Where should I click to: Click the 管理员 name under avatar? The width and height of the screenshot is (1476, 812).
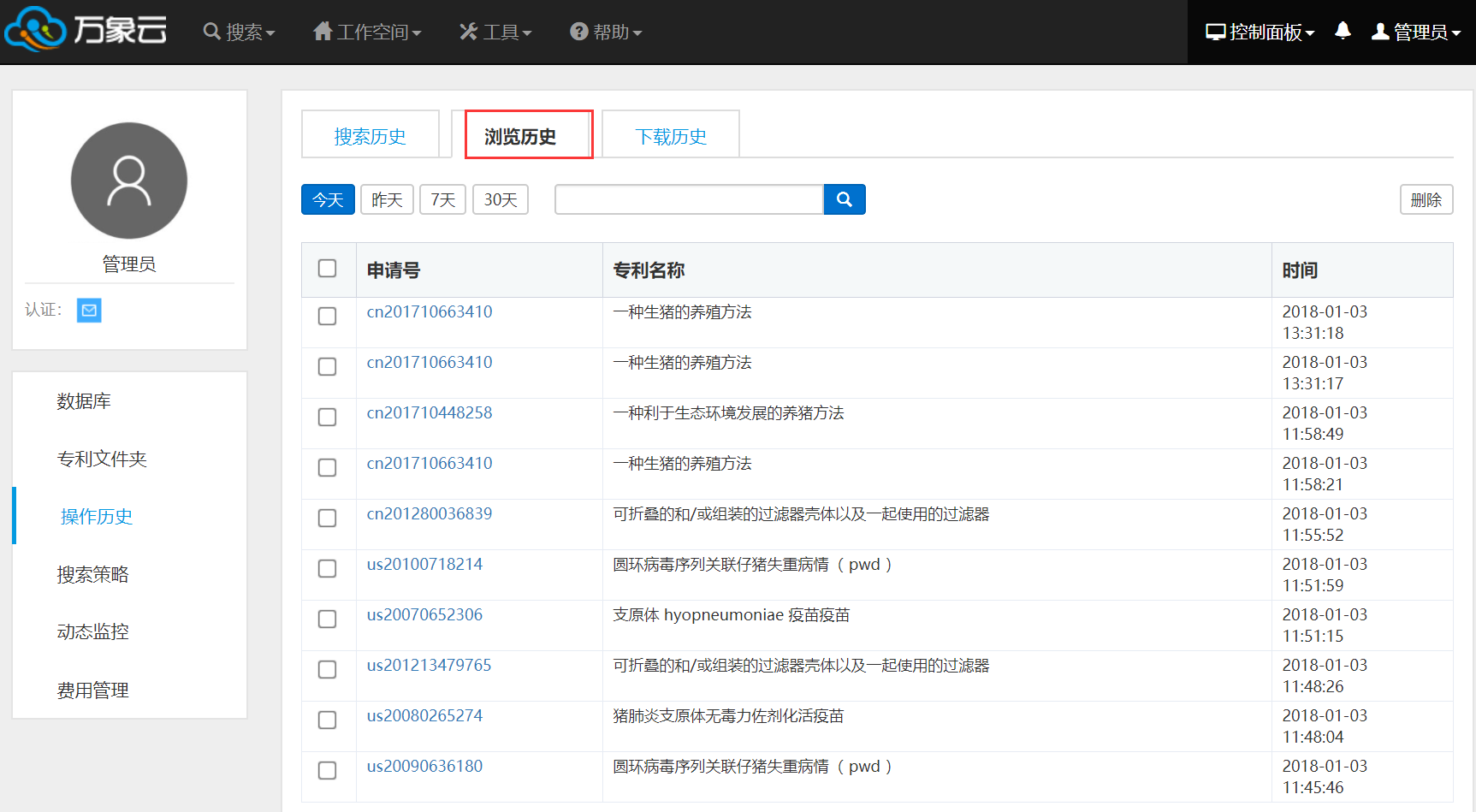(129, 264)
